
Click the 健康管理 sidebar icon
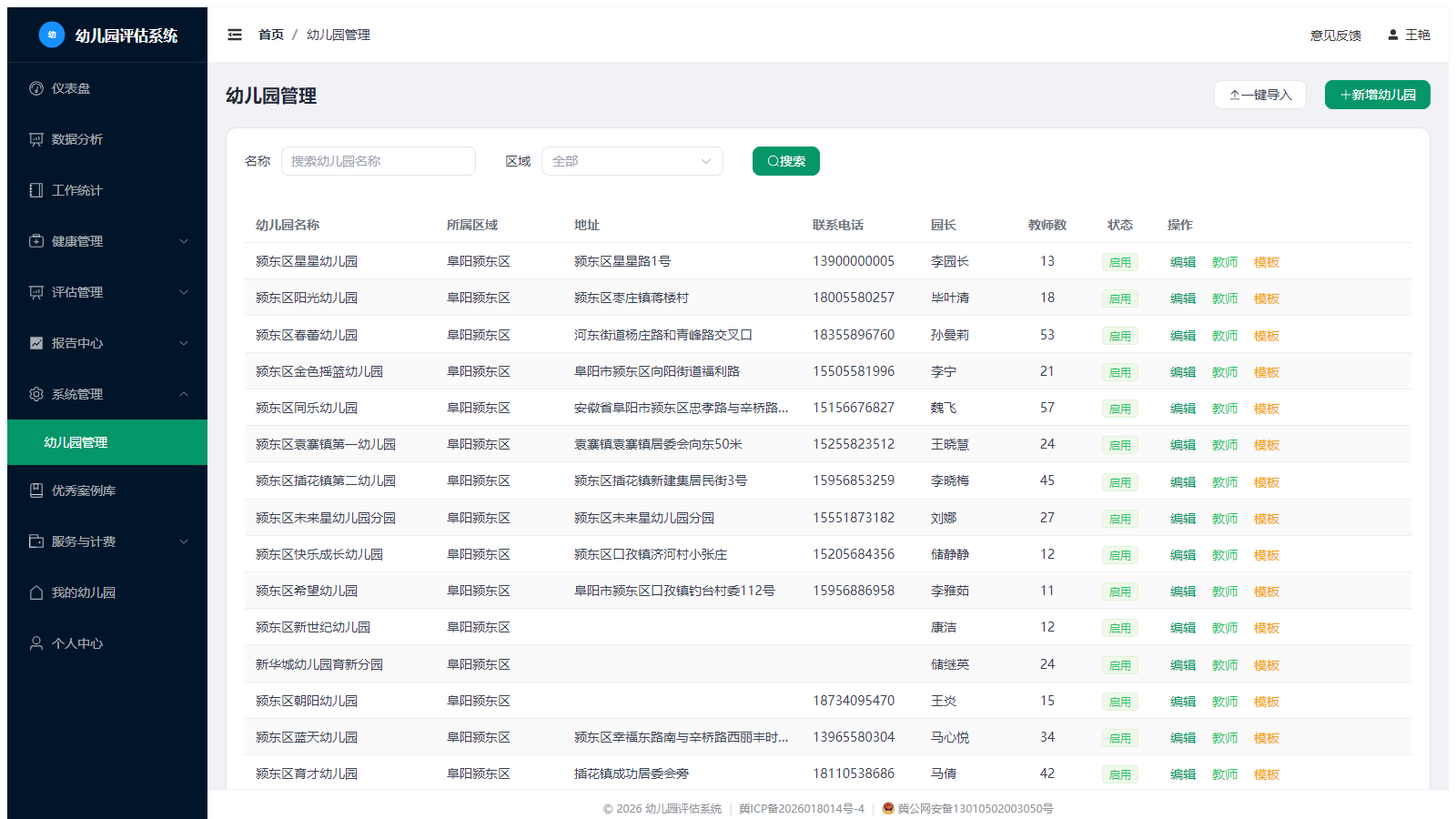[36, 241]
